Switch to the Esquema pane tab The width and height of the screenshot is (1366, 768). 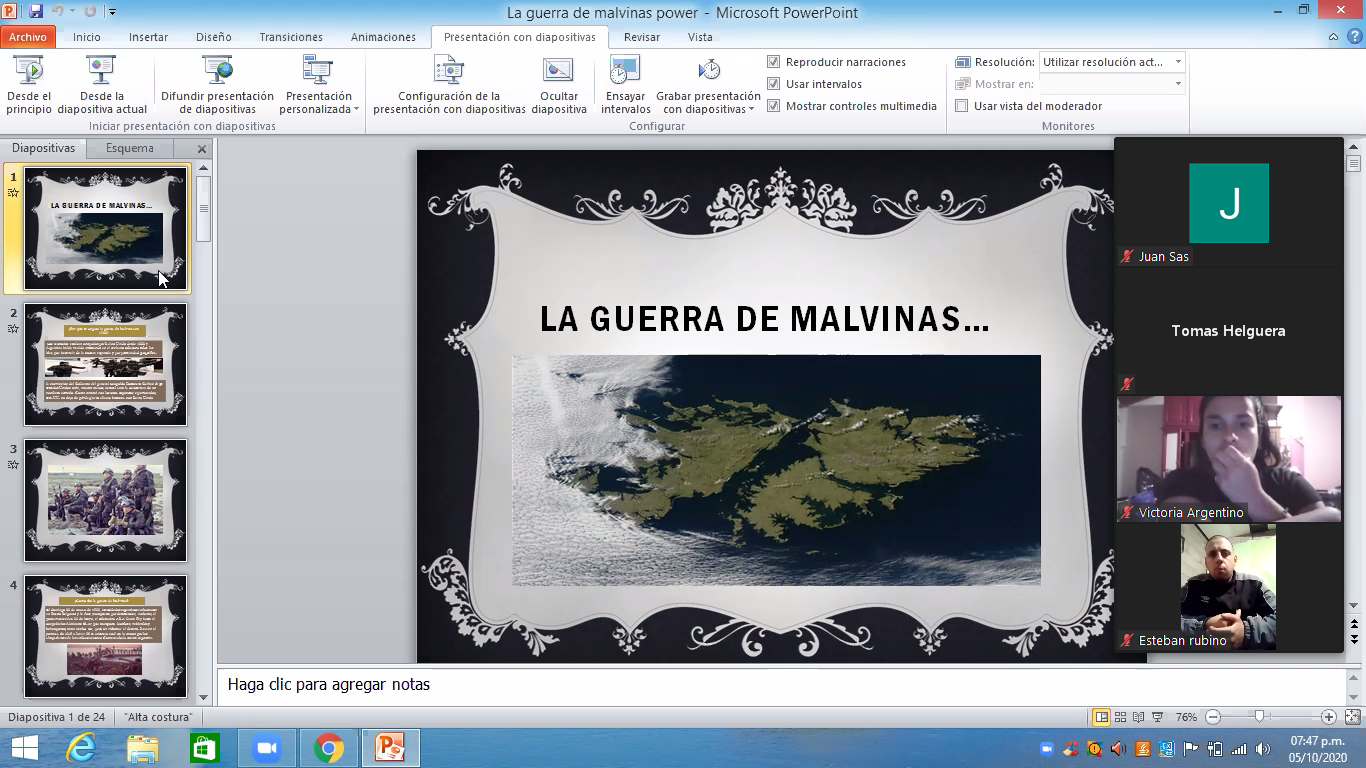130,148
